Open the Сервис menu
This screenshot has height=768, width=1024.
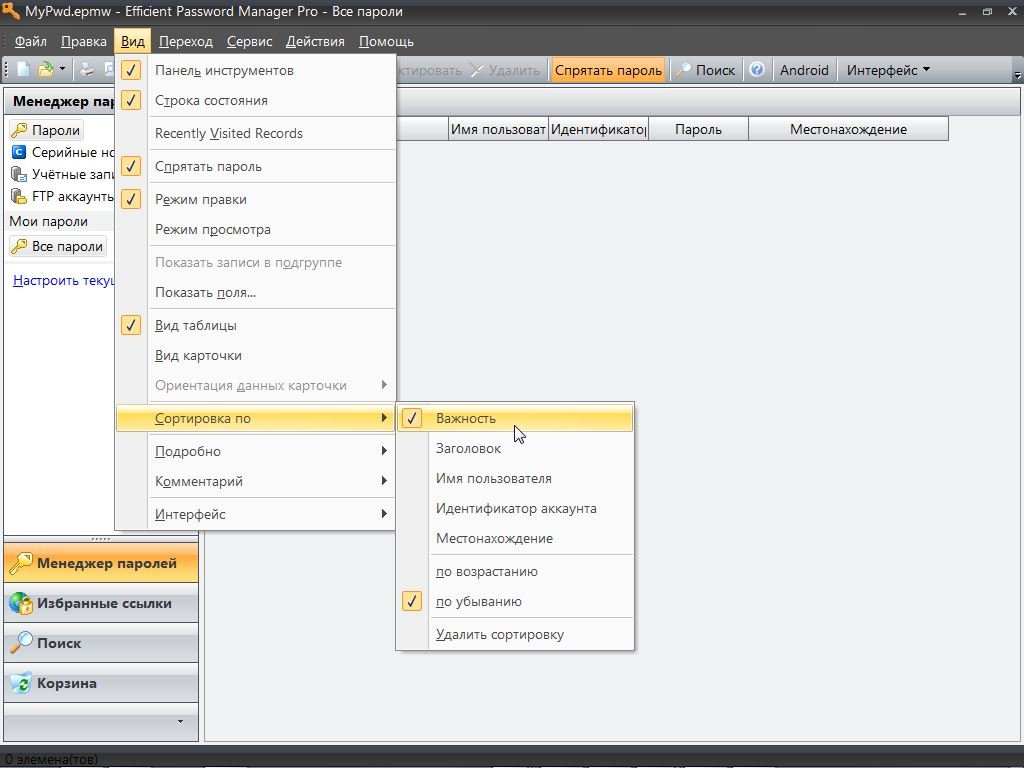click(x=249, y=41)
